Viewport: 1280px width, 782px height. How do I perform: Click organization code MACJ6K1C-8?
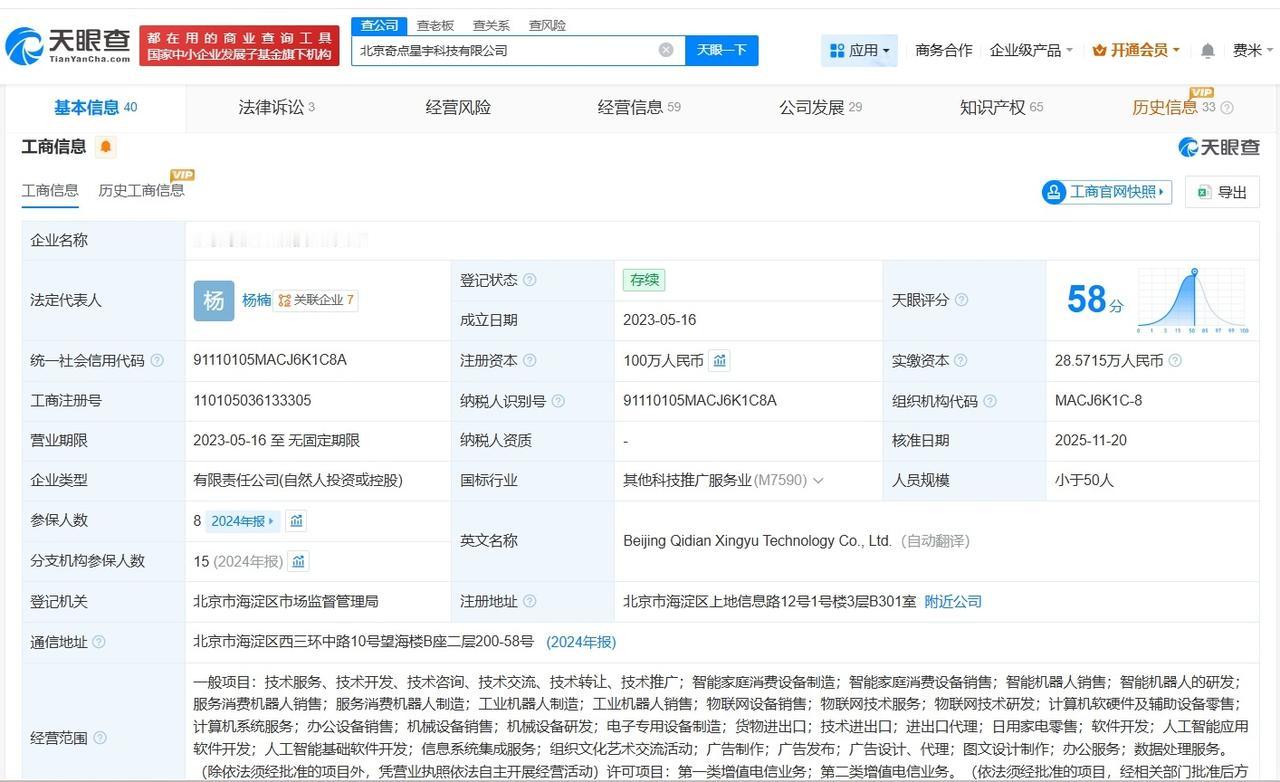(1098, 401)
